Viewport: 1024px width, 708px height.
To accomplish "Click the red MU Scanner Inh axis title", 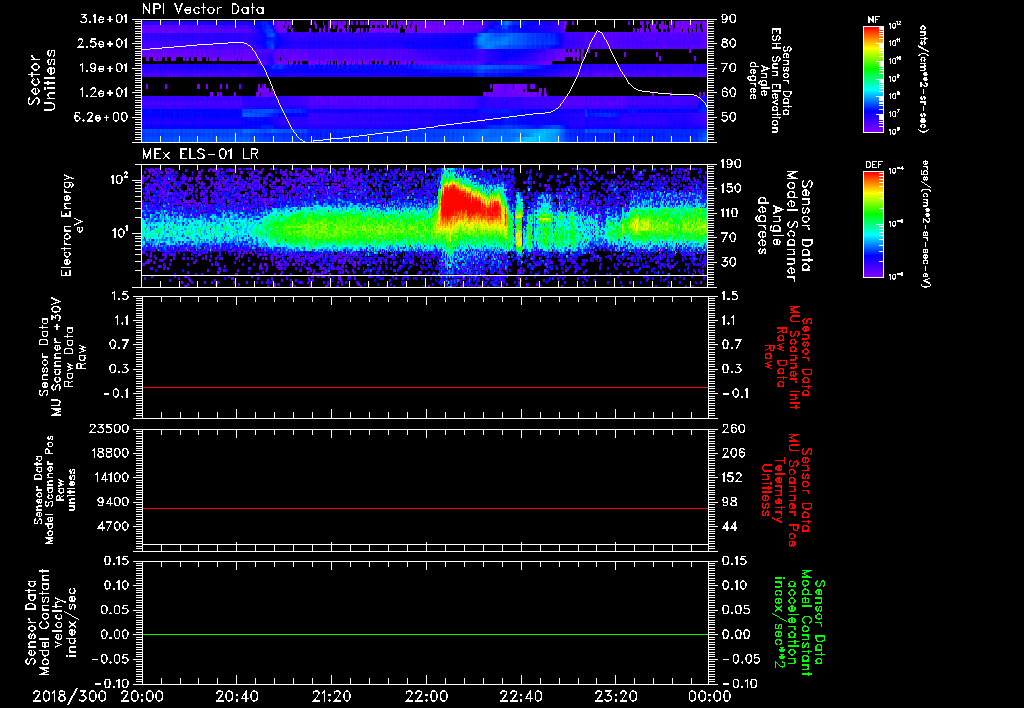I will [x=788, y=357].
